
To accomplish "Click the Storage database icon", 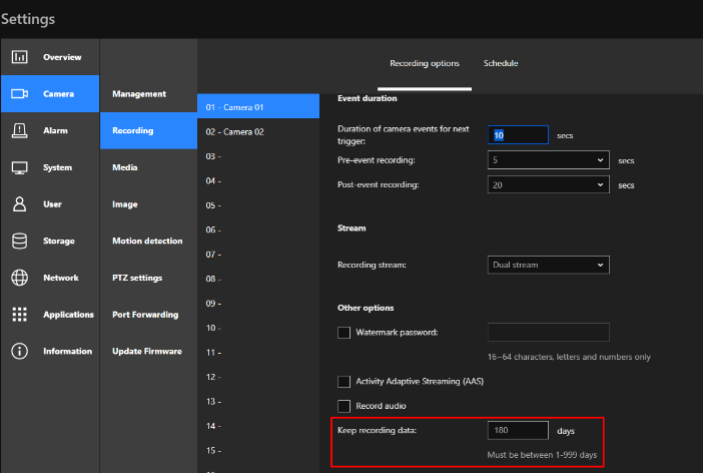I will 19,241.
